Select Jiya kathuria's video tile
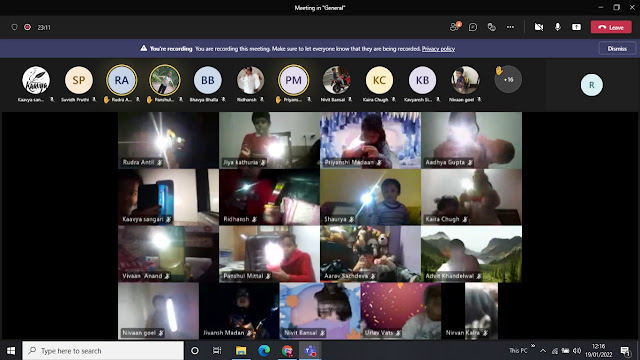 pyautogui.click(x=269, y=140)
